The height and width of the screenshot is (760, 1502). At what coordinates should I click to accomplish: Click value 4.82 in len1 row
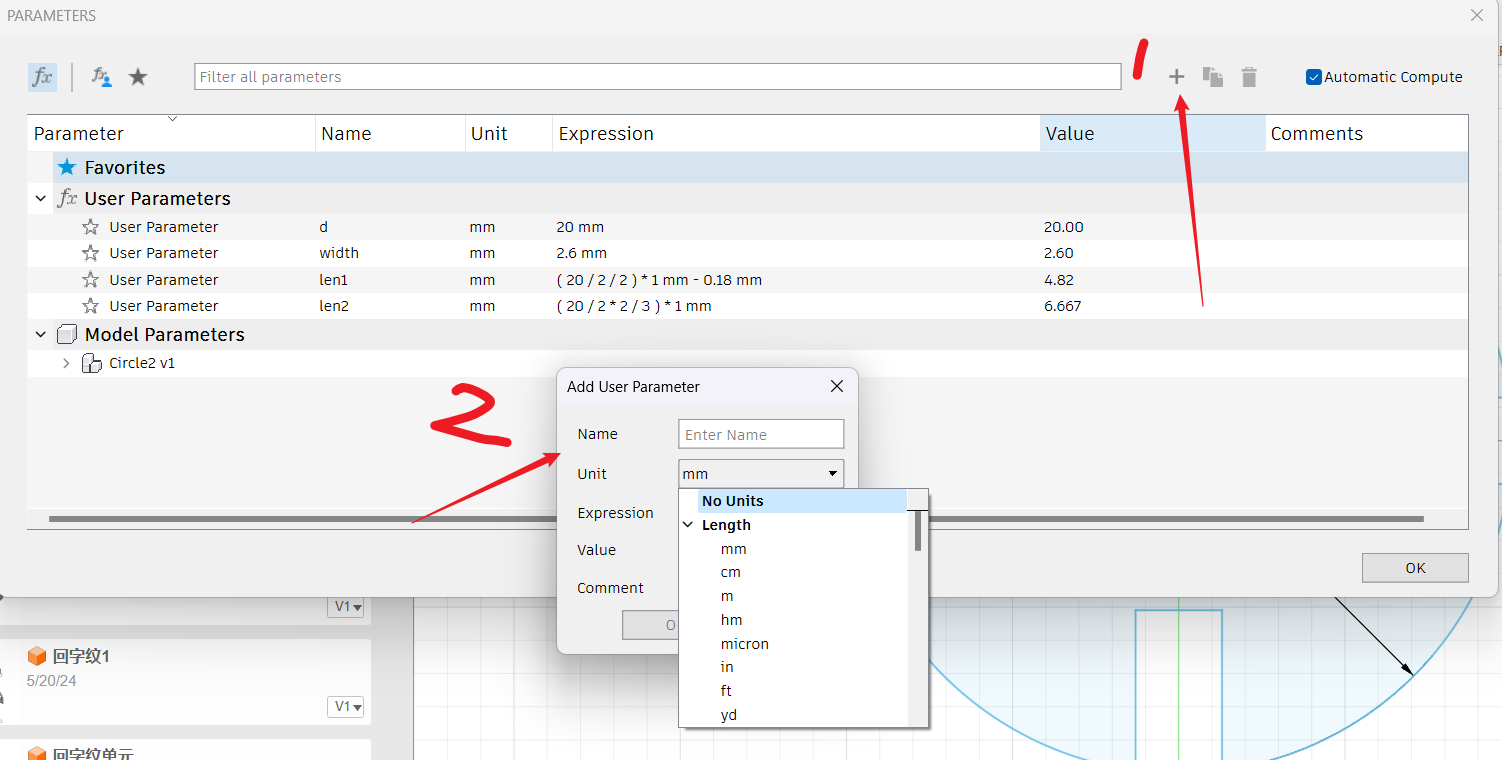click(1059, 280)
